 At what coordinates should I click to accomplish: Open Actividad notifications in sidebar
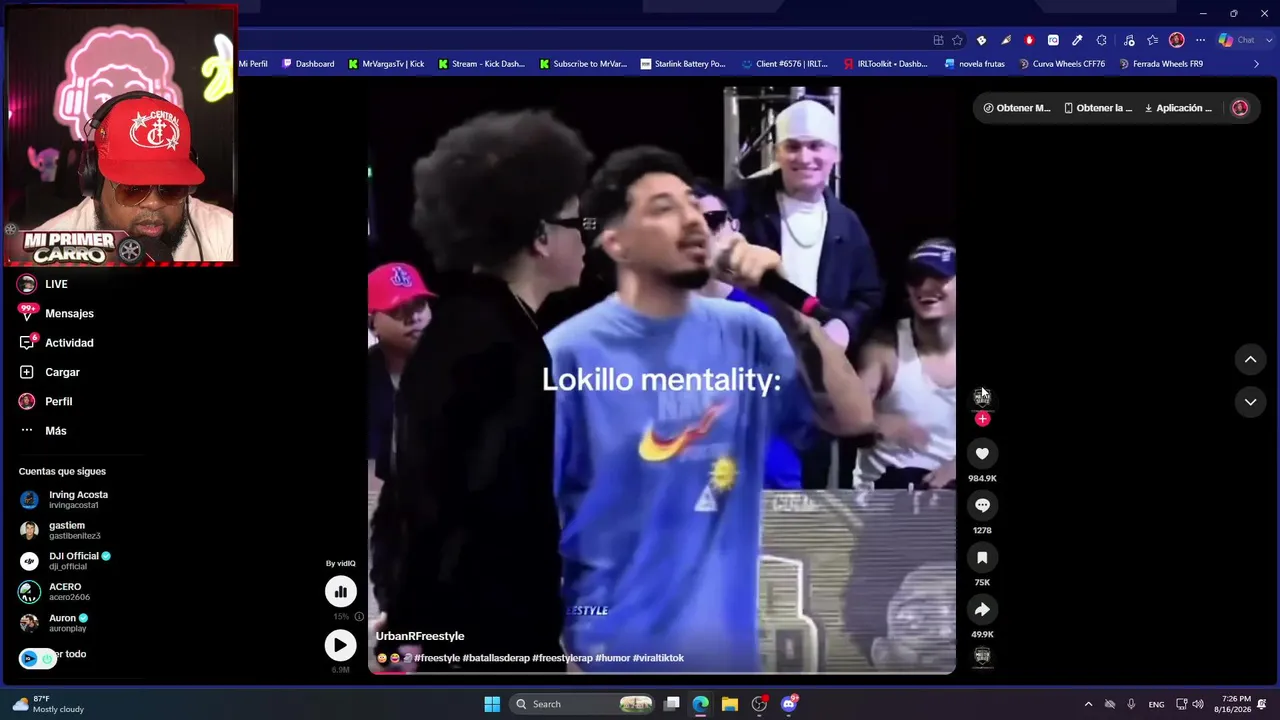pyautogui.click(x=57, y=343)
